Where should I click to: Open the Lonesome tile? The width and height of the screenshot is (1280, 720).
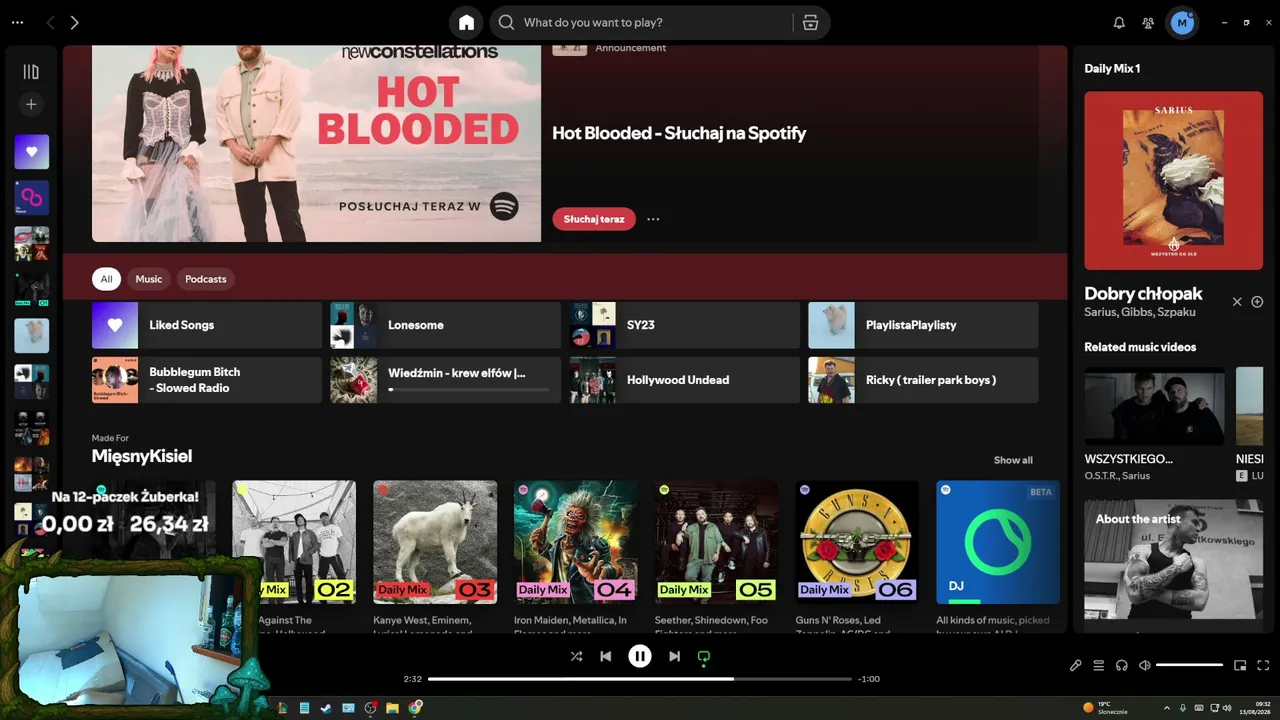point(446,325)
